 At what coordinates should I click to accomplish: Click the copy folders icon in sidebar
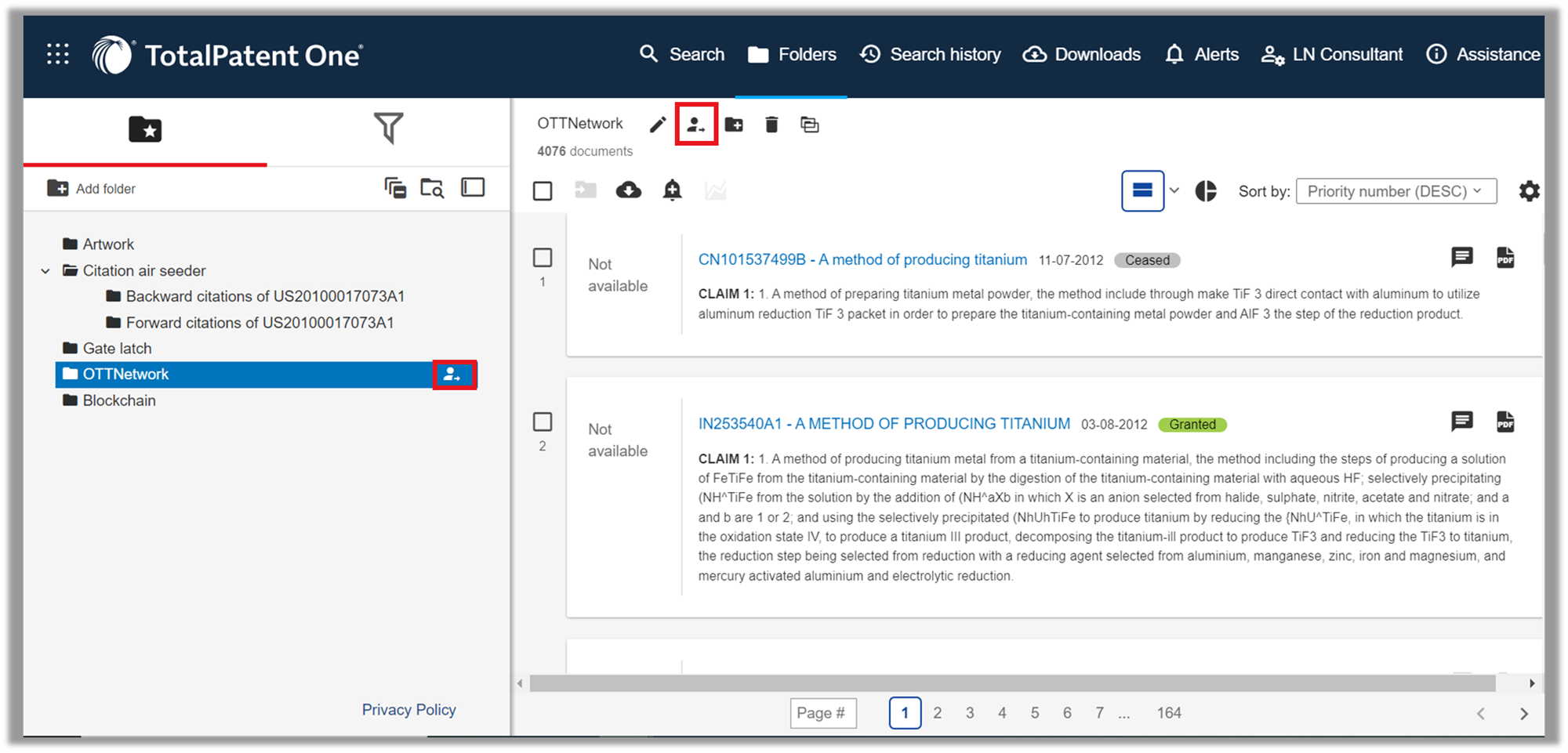395,188
